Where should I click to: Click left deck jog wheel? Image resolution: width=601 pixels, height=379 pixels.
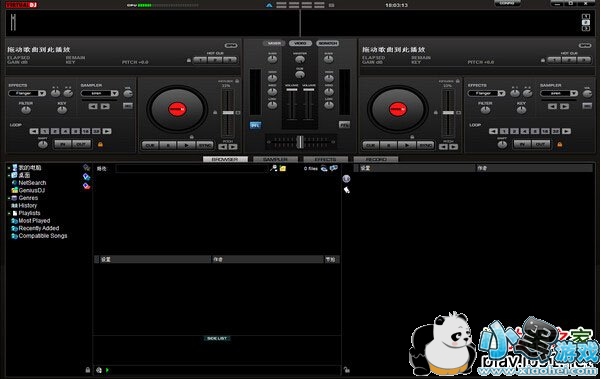point(177,109)
